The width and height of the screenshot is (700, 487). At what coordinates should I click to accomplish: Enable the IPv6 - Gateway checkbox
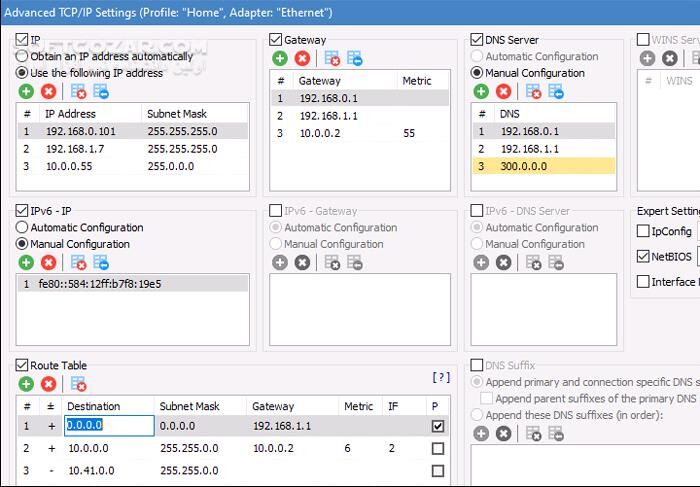276,211
